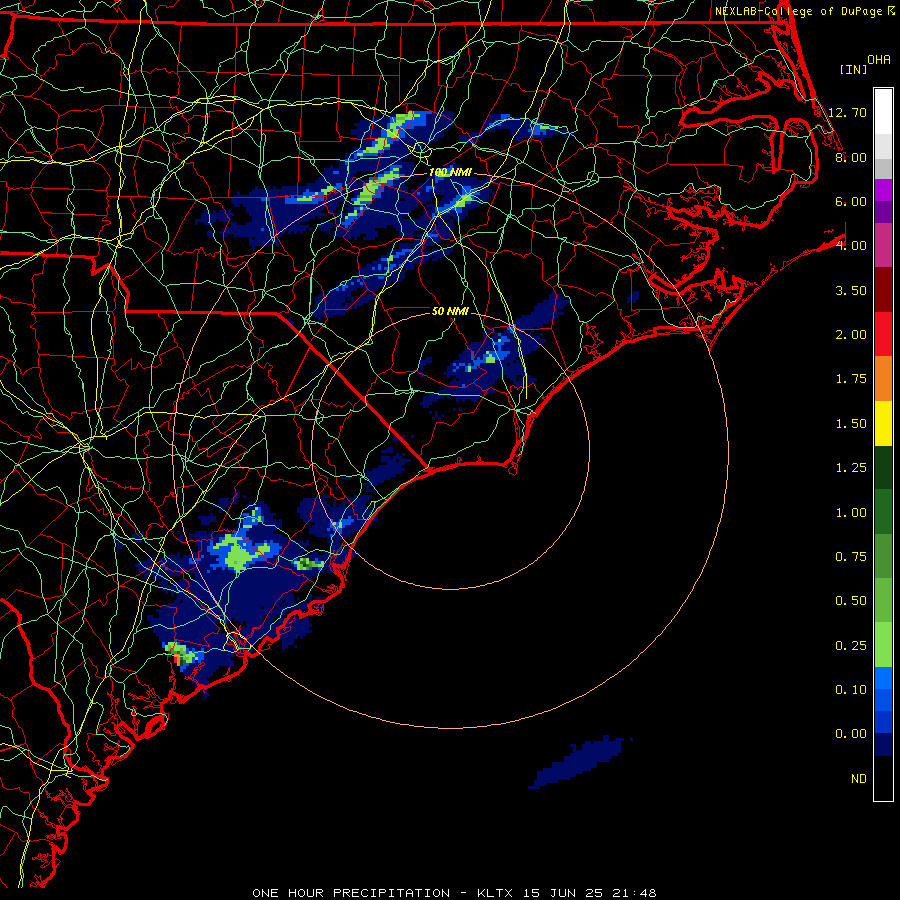Pick the white swatch beside 12.70

(x=883, y=112)
